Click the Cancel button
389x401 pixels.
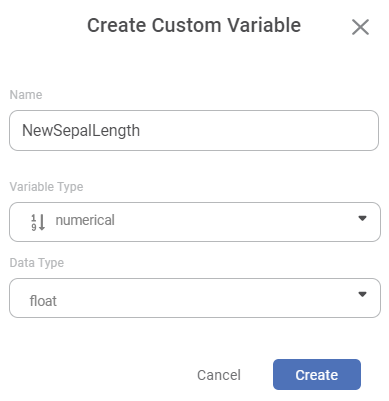219,375
